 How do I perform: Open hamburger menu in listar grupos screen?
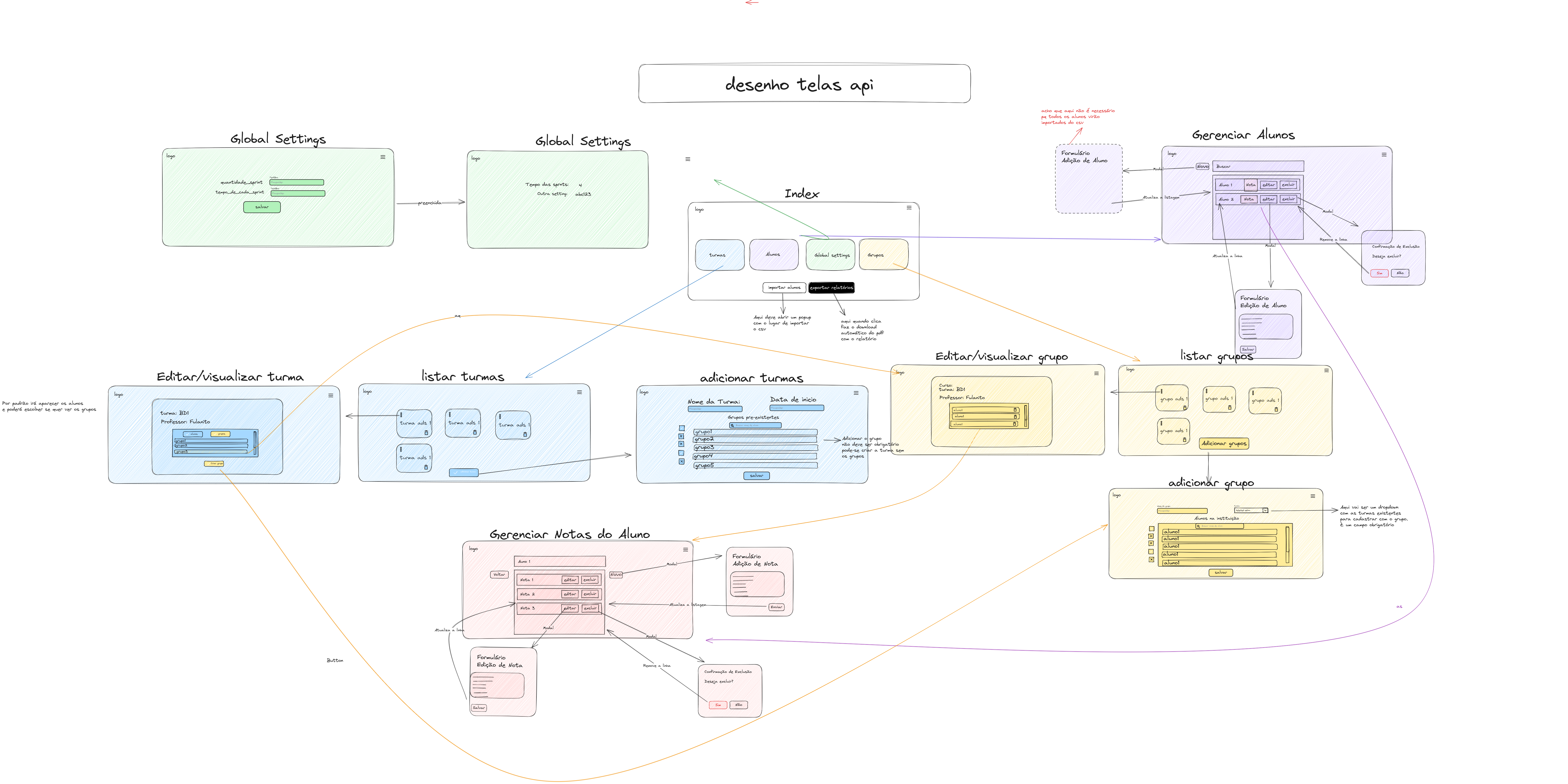[x=1326, y=370]
